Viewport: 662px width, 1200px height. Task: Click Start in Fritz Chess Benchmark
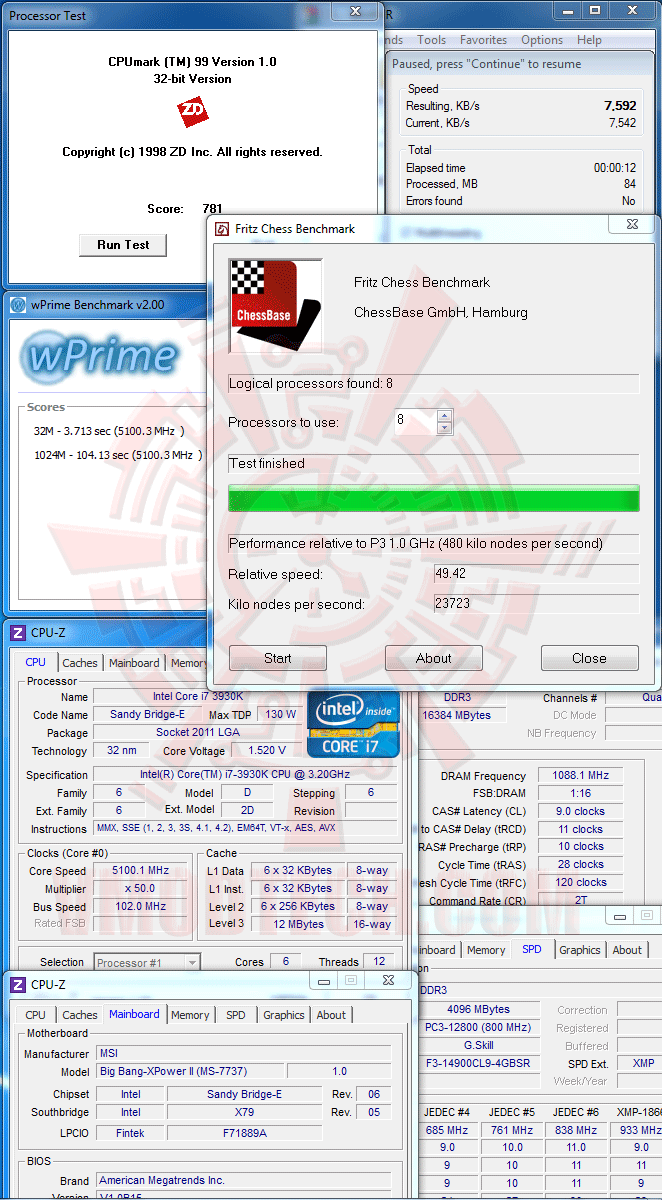click(278, 658)
